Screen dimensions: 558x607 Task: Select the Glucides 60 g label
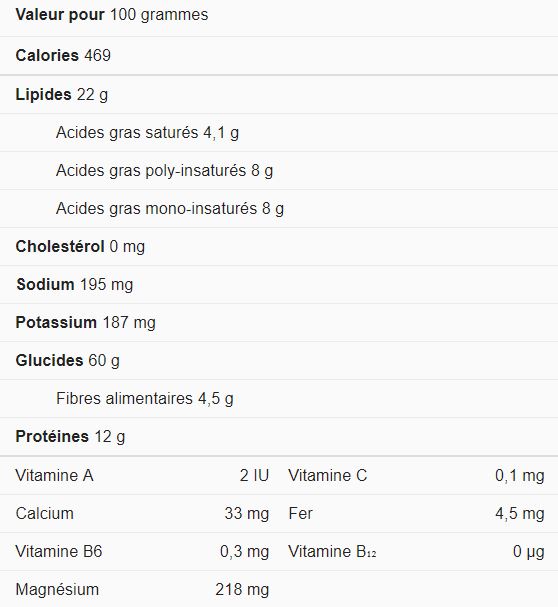[67, 361]
